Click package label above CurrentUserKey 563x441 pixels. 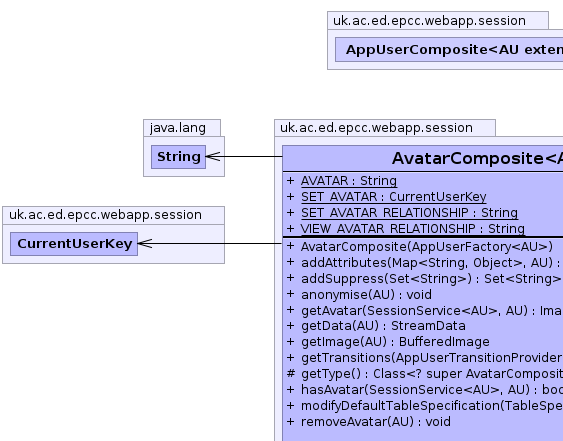[x=105, y=215]
